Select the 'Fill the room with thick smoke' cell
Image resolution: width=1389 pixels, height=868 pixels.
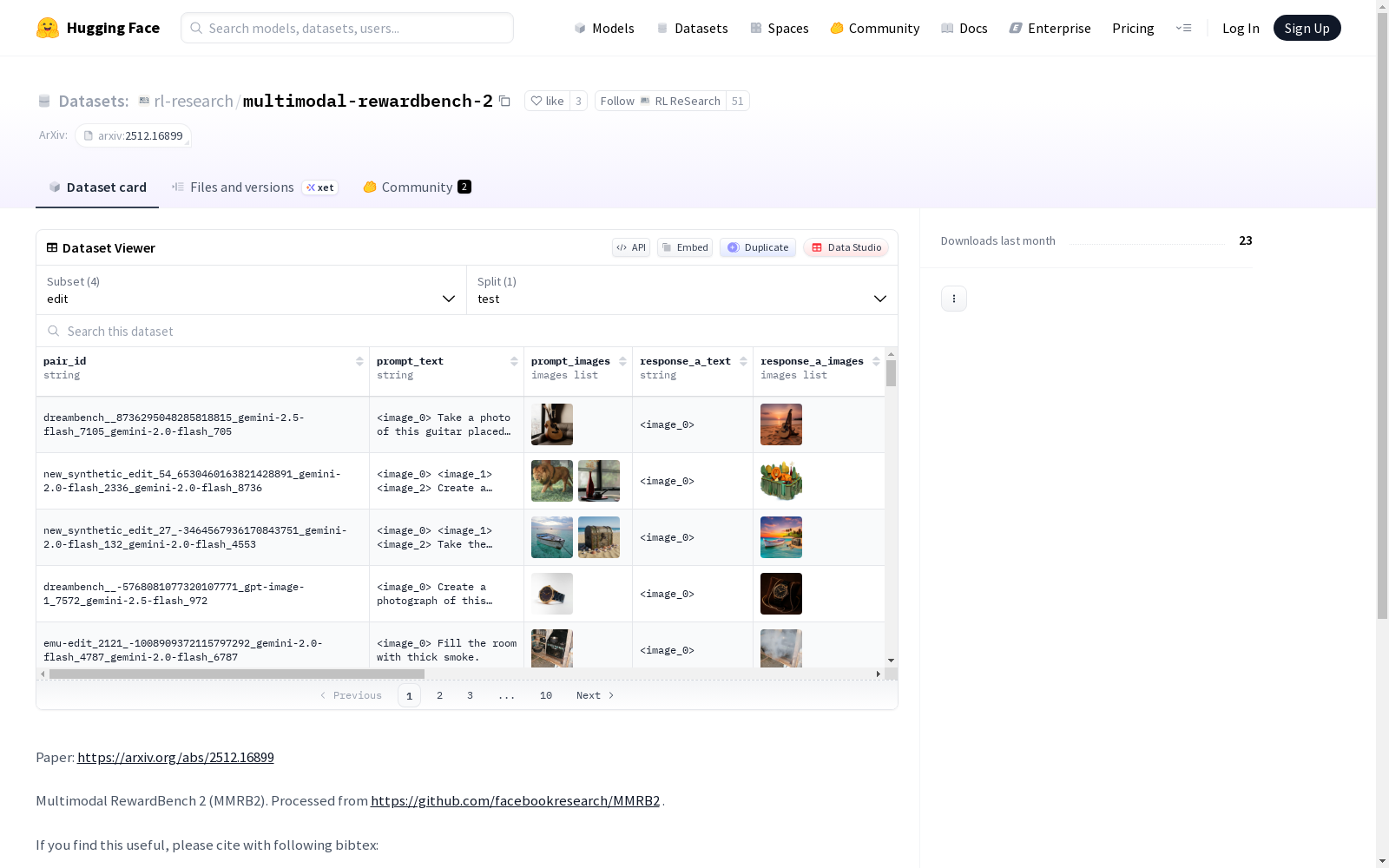tap(446, 646)
